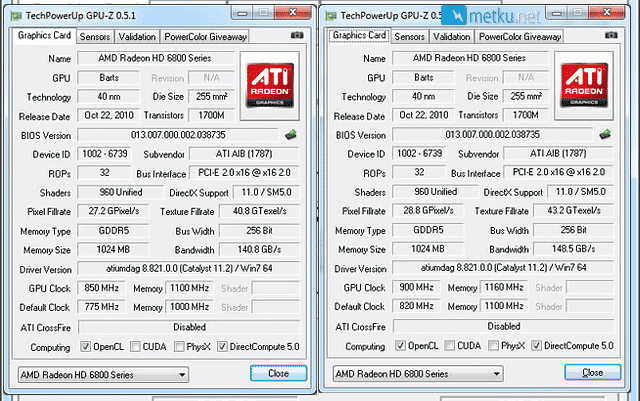This screenshot has height=401, width=640.
Task: Click GPU Barts field in left window
Action: pyautogui.click(x=109, y=78)
